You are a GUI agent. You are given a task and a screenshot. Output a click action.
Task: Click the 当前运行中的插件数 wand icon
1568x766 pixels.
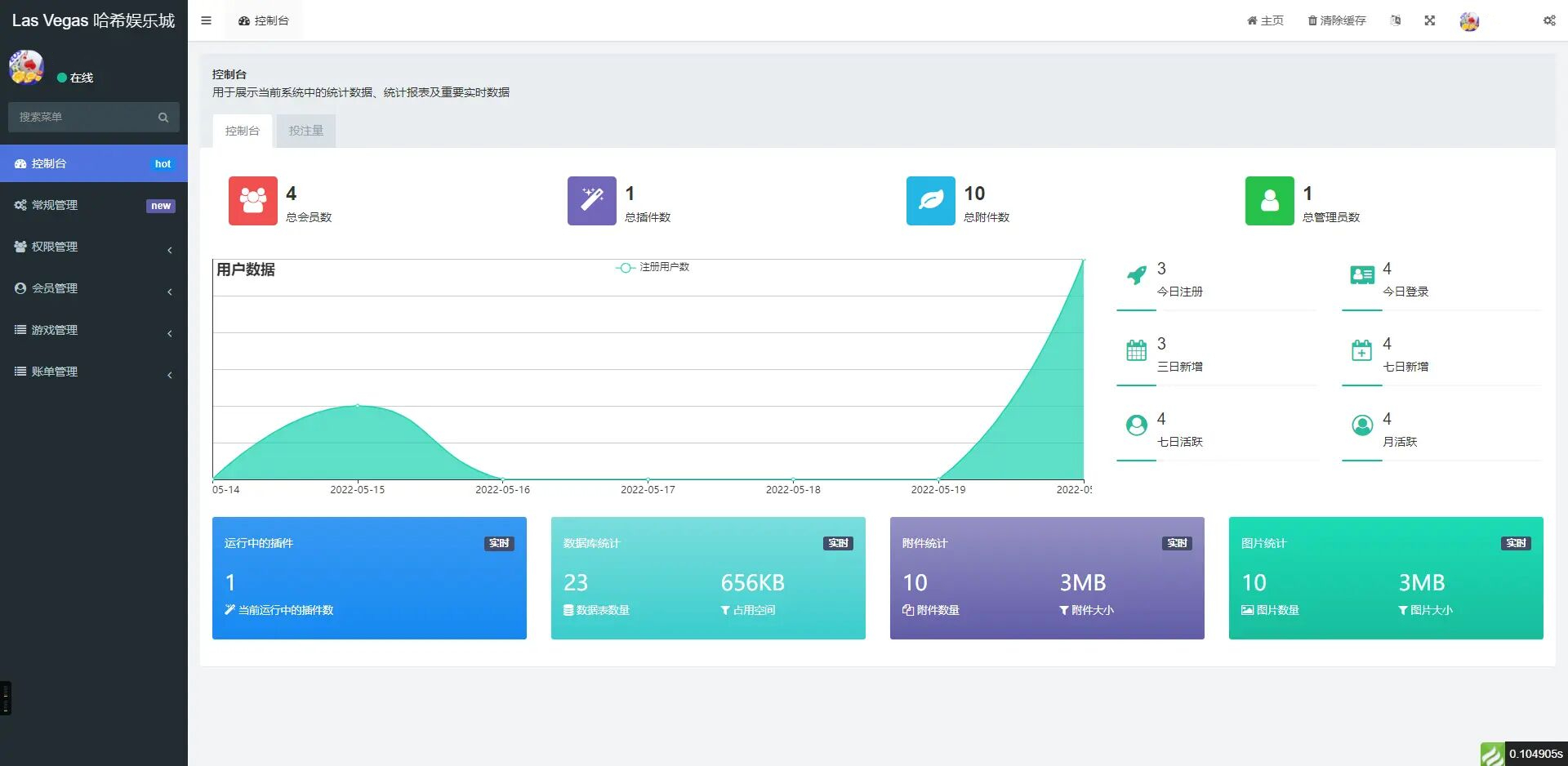tap(229, 610)
